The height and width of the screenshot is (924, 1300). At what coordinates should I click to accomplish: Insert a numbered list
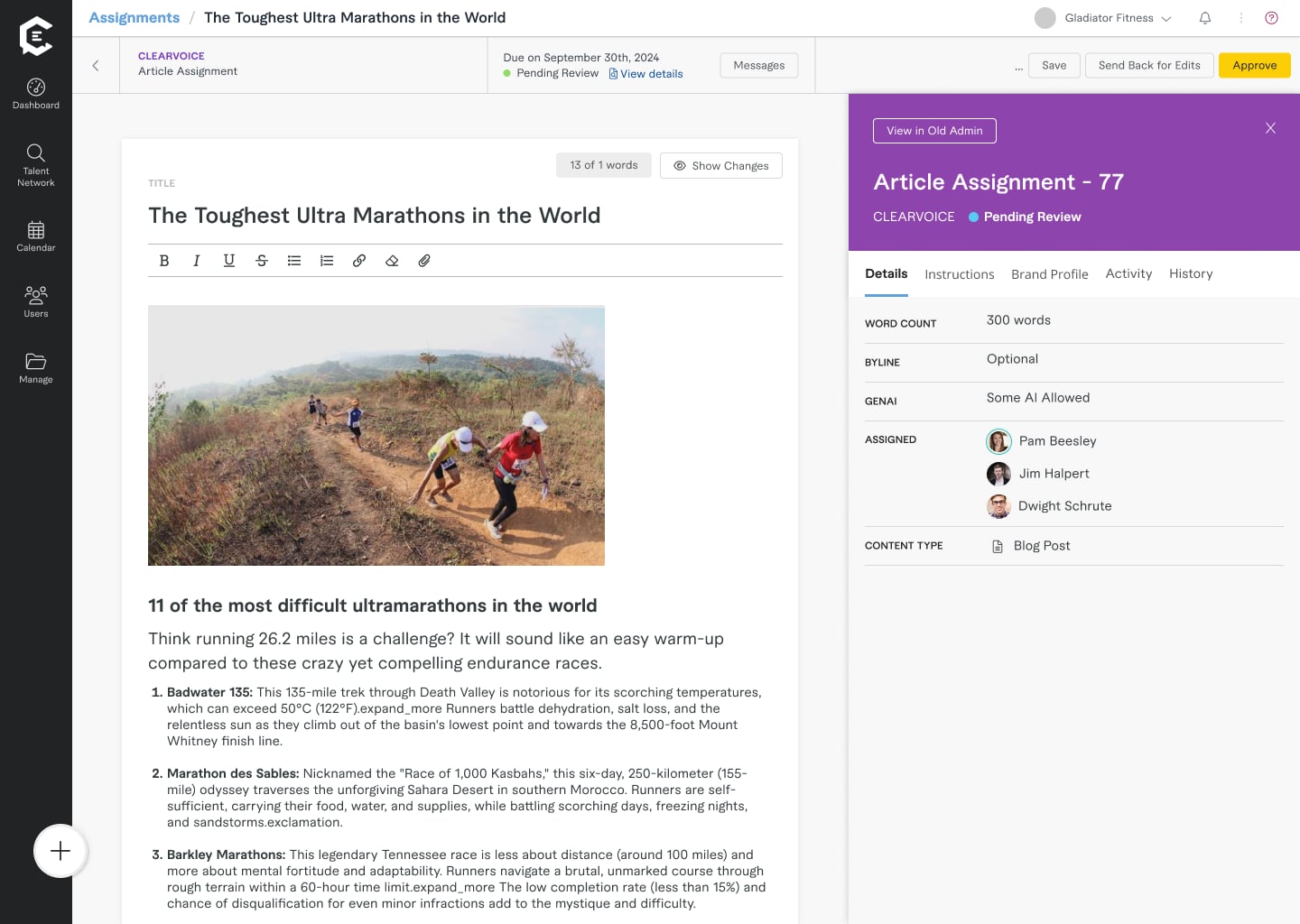pyautogui.click(x=327, y=261)
